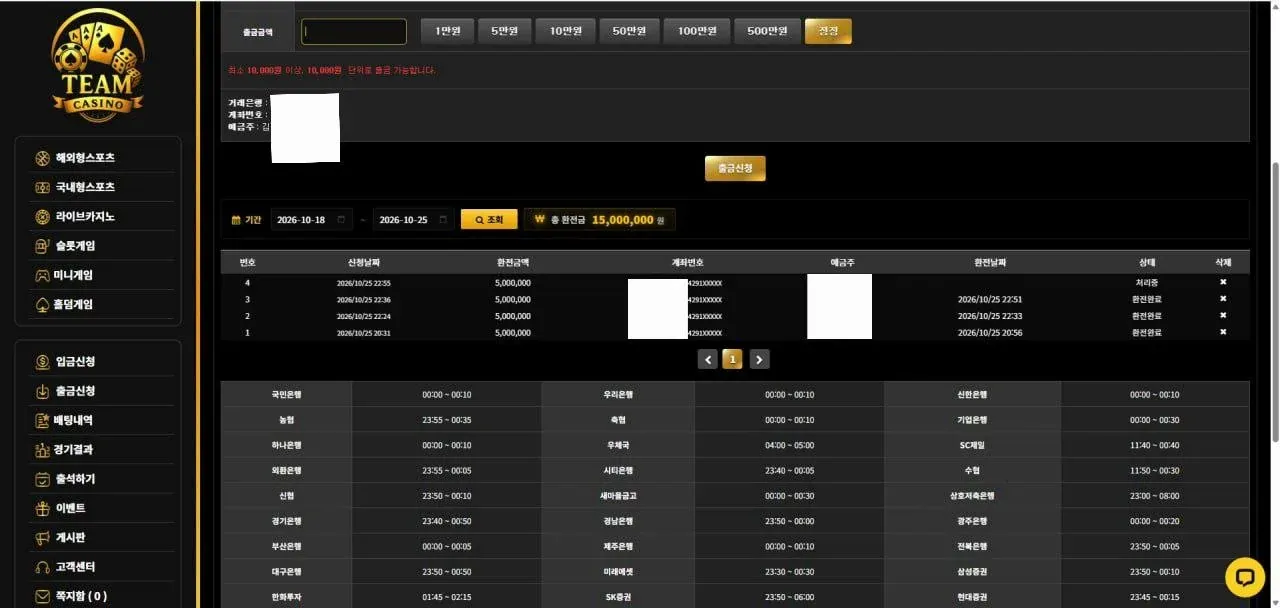Open the end date picker 2026-10-25
The height and width of the screenshot is (608, 1280).
[x=414, y=220]
